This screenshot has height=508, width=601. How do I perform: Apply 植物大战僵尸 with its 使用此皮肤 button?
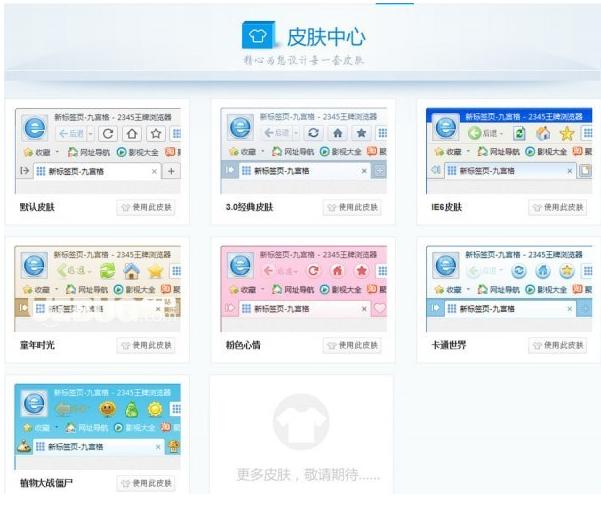pos(146,483)
